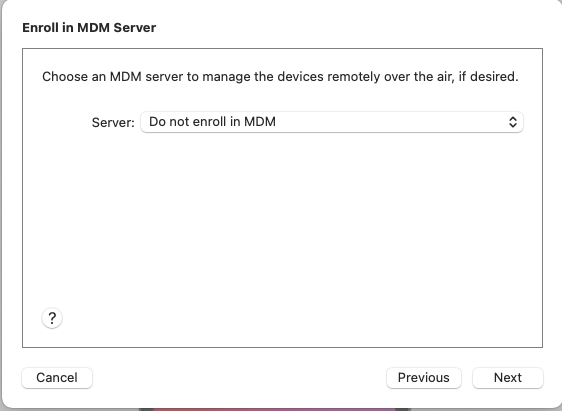Show help for MDM enrollment

tap(52, 318)
